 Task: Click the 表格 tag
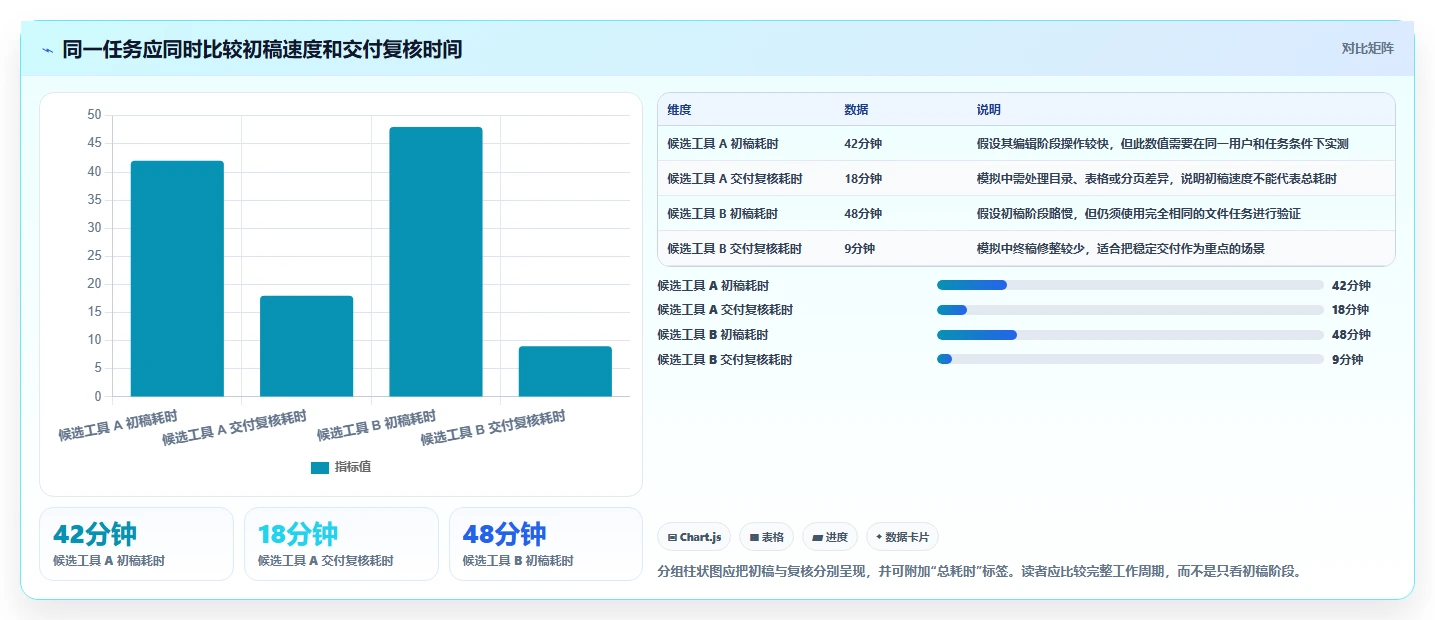point(766,537)
